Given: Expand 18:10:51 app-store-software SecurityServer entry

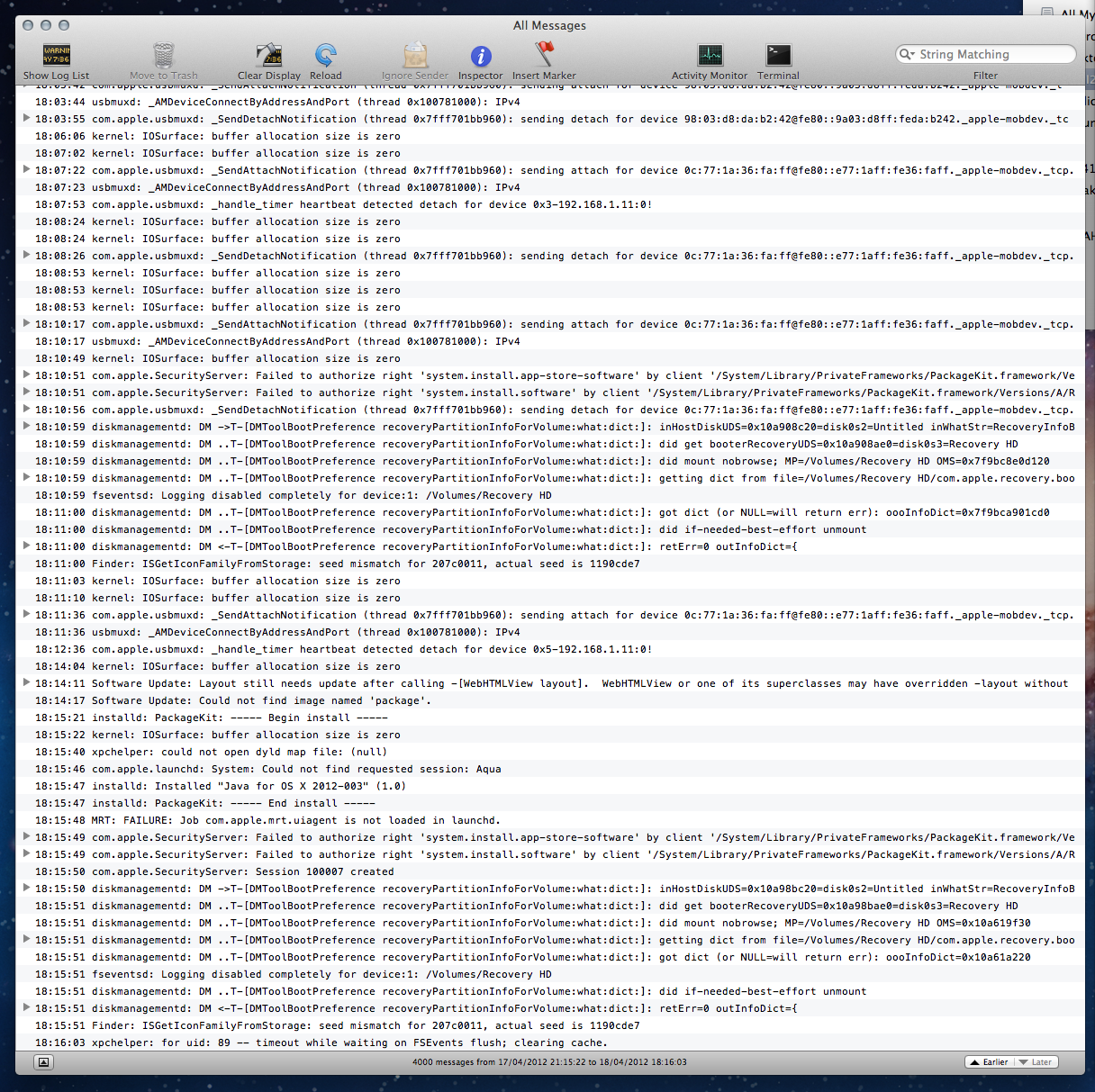Looking at the screenshot, I should pos(26,375).
